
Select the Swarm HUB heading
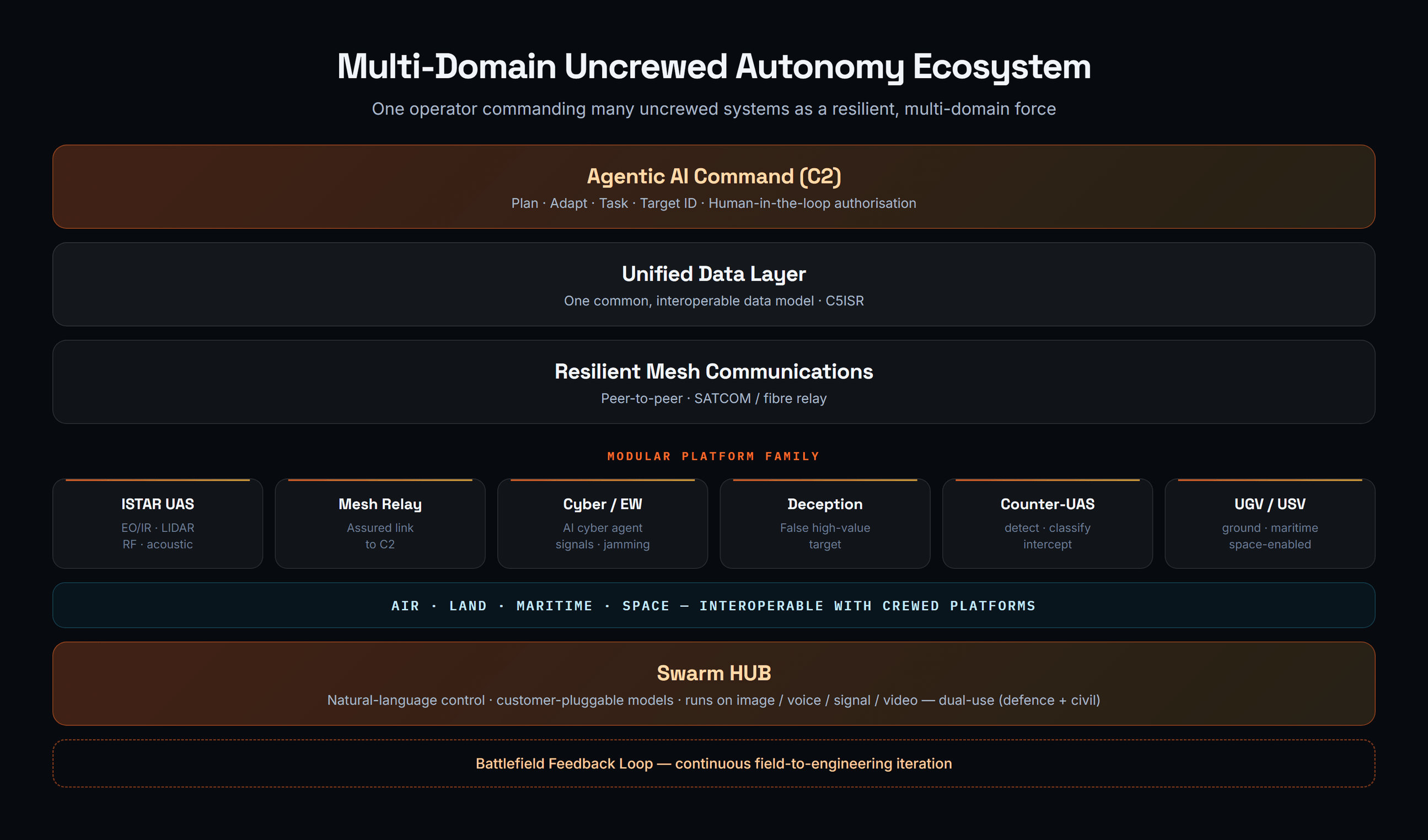click(x=714, y=673)
